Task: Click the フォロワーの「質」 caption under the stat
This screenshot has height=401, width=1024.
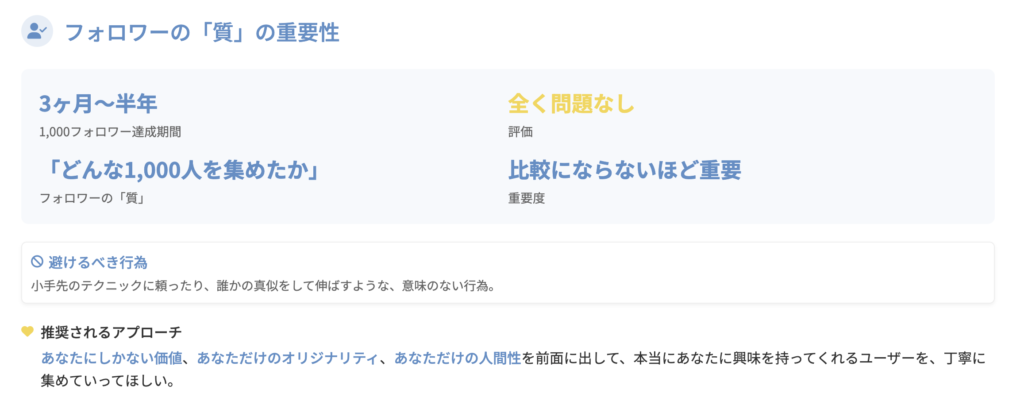Action: 93,198
